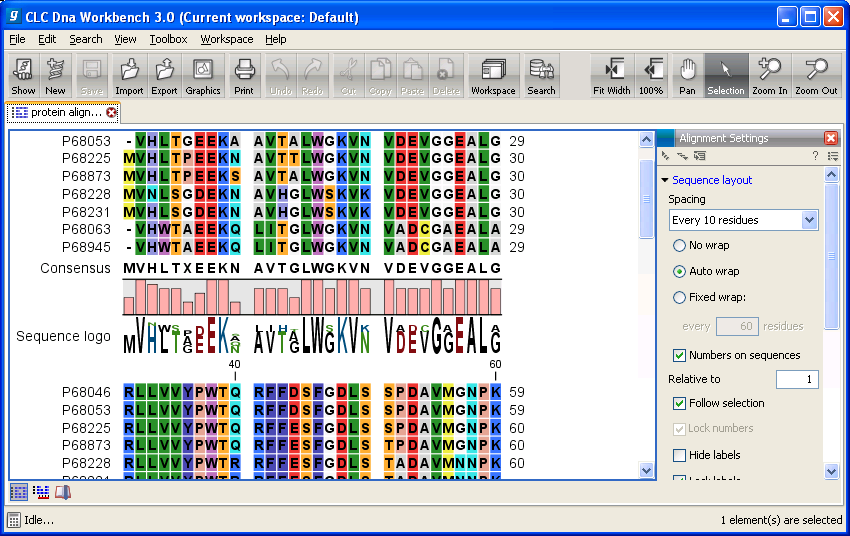Click the calculator icon beside Idle status
This screenshot has width=850, height=536.
coord(14,520)
